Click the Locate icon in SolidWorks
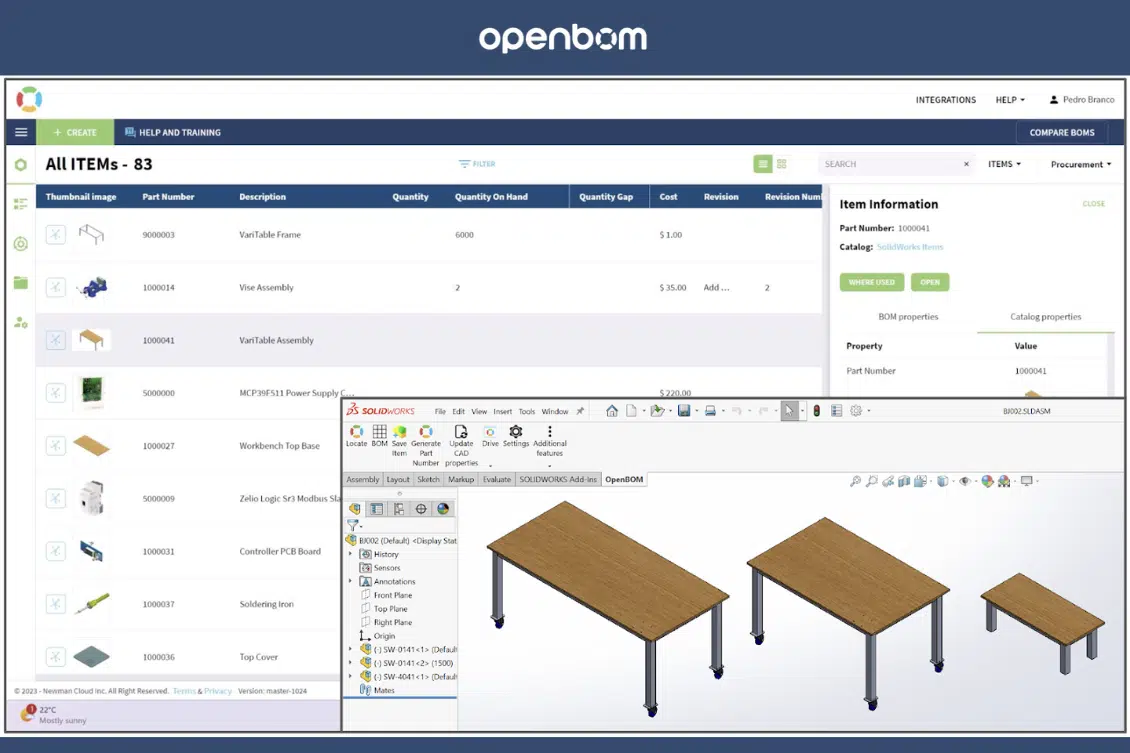Screen dimensions: 1130x753 click(356, 432)
